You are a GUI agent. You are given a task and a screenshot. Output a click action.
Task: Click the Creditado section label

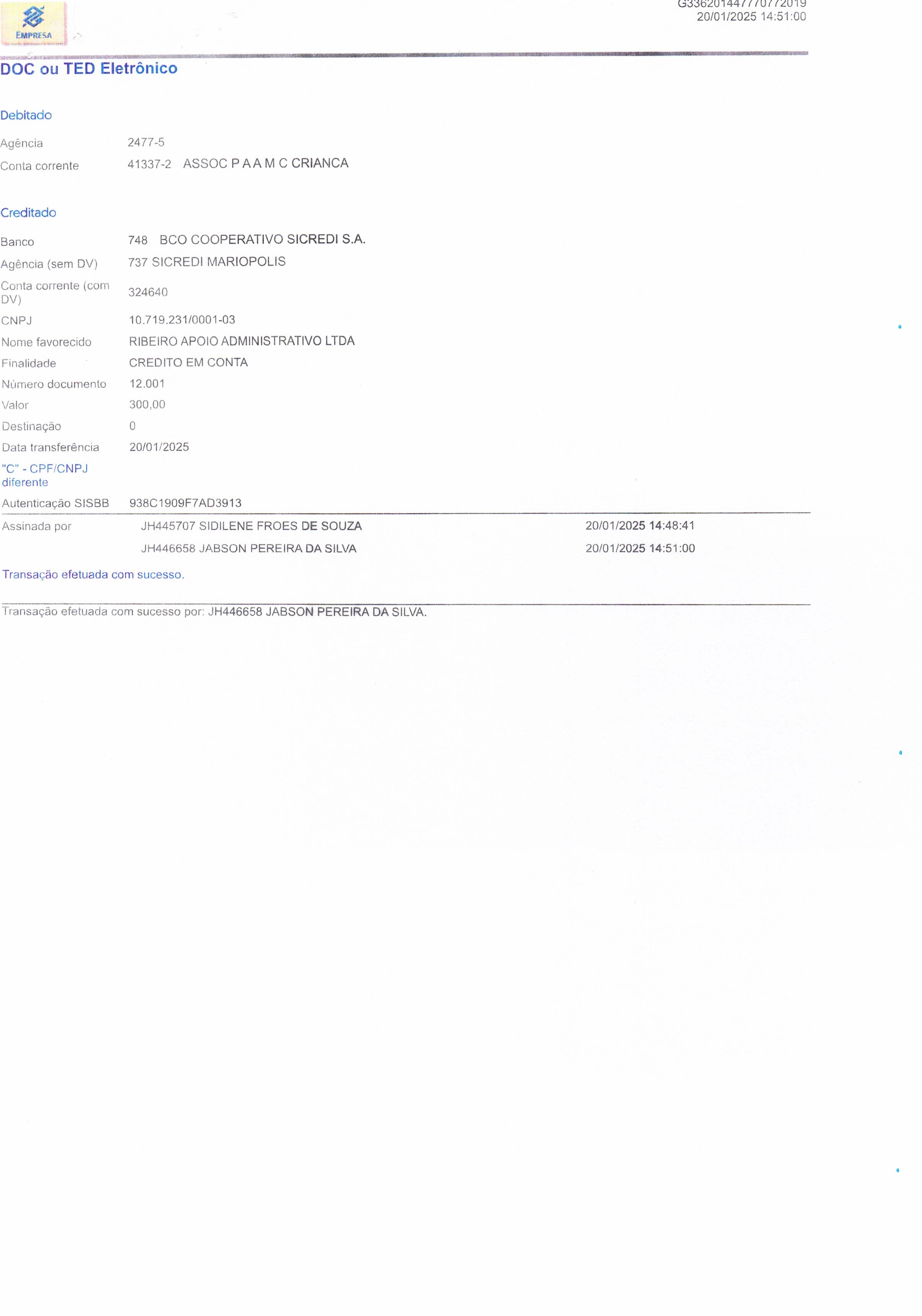click(28, 213)
